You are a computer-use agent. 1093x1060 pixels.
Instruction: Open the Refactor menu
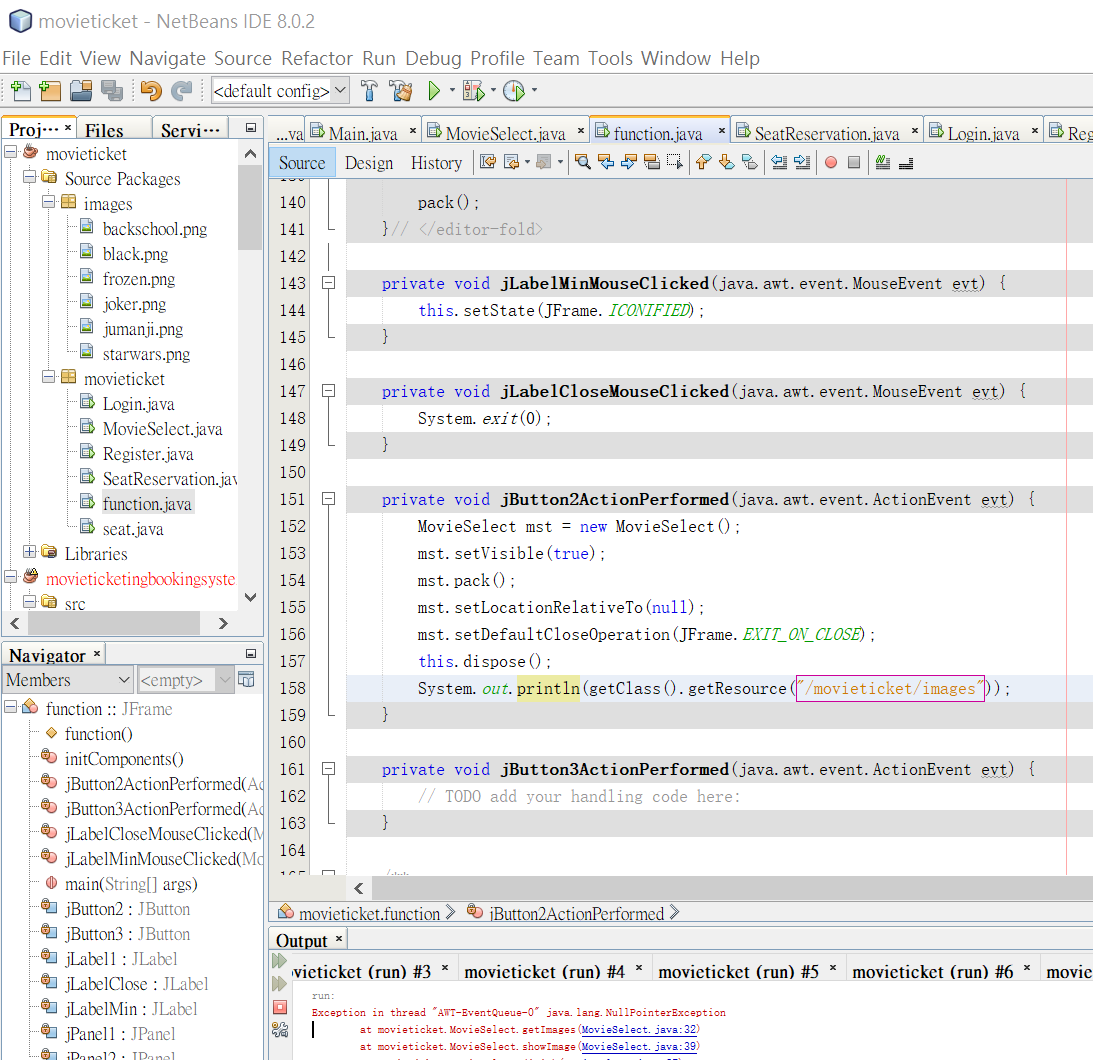(x=316, y=59)
